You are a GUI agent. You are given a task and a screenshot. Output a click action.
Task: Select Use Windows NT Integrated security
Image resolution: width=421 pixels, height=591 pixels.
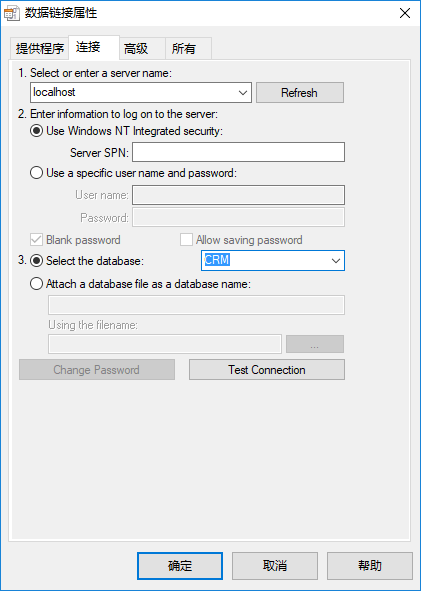pos(36,131)
